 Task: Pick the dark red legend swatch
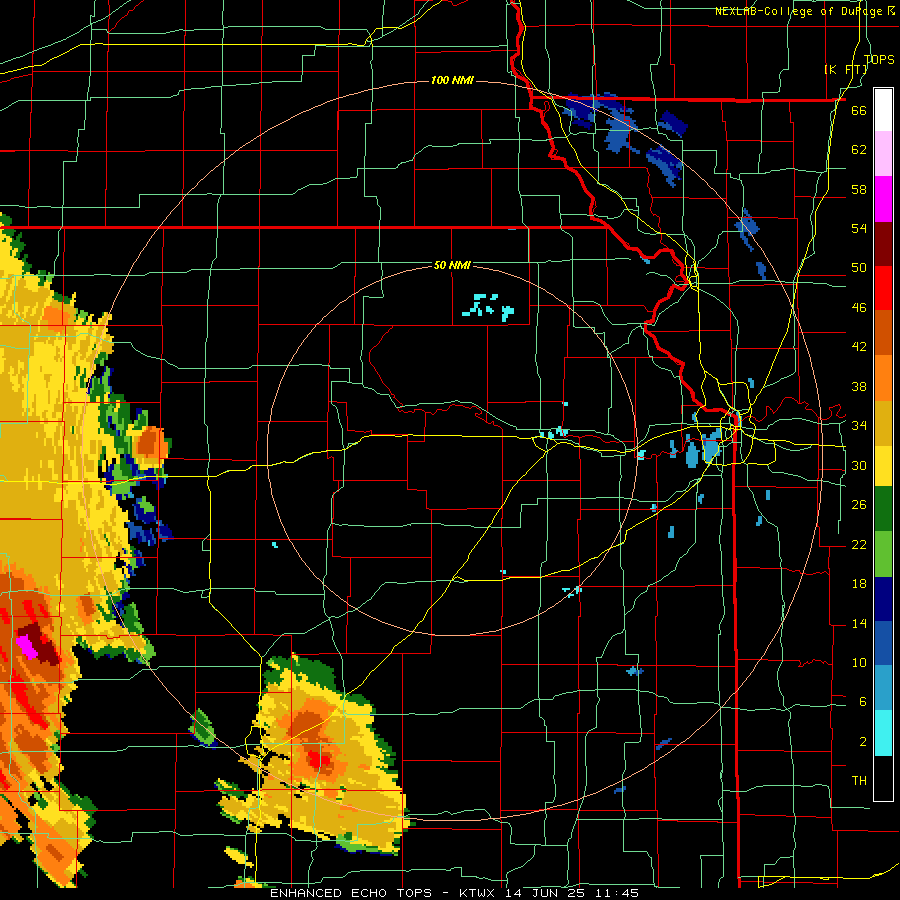pos(883,243)
